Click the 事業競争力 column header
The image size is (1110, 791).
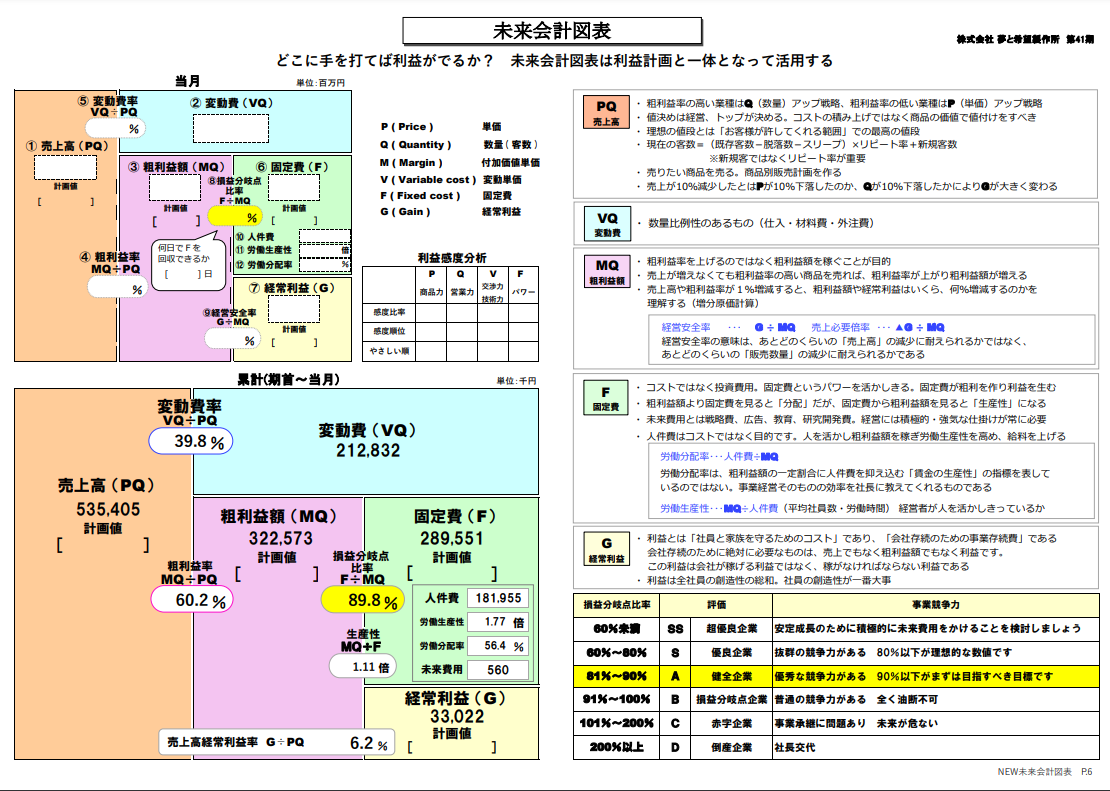(x=935, y=605)
